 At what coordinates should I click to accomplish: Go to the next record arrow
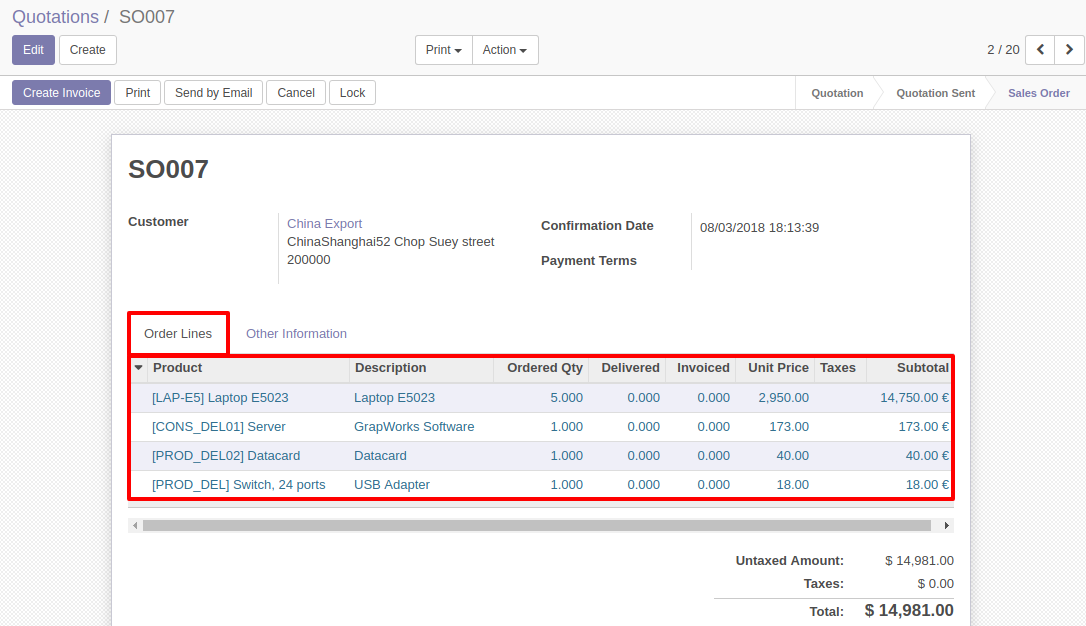(x=1070, y=50)
